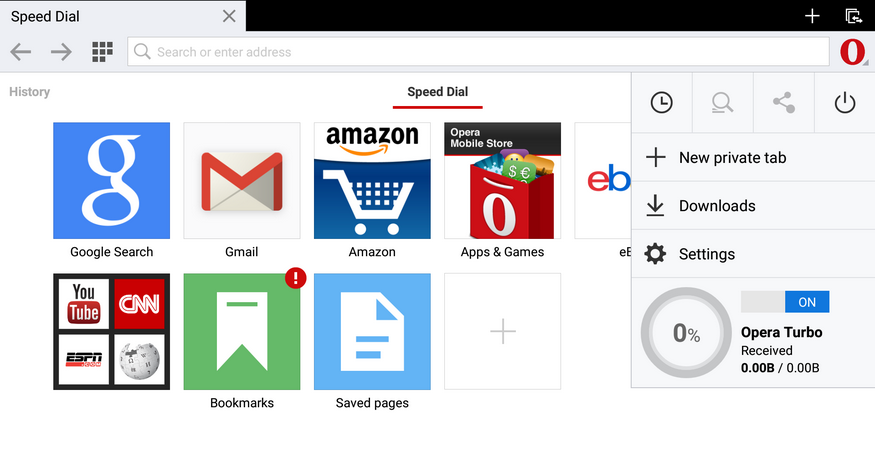Click the red alert badge on Bookmarks
Screen dimensions: 875x475
click(x=295, y=277)
